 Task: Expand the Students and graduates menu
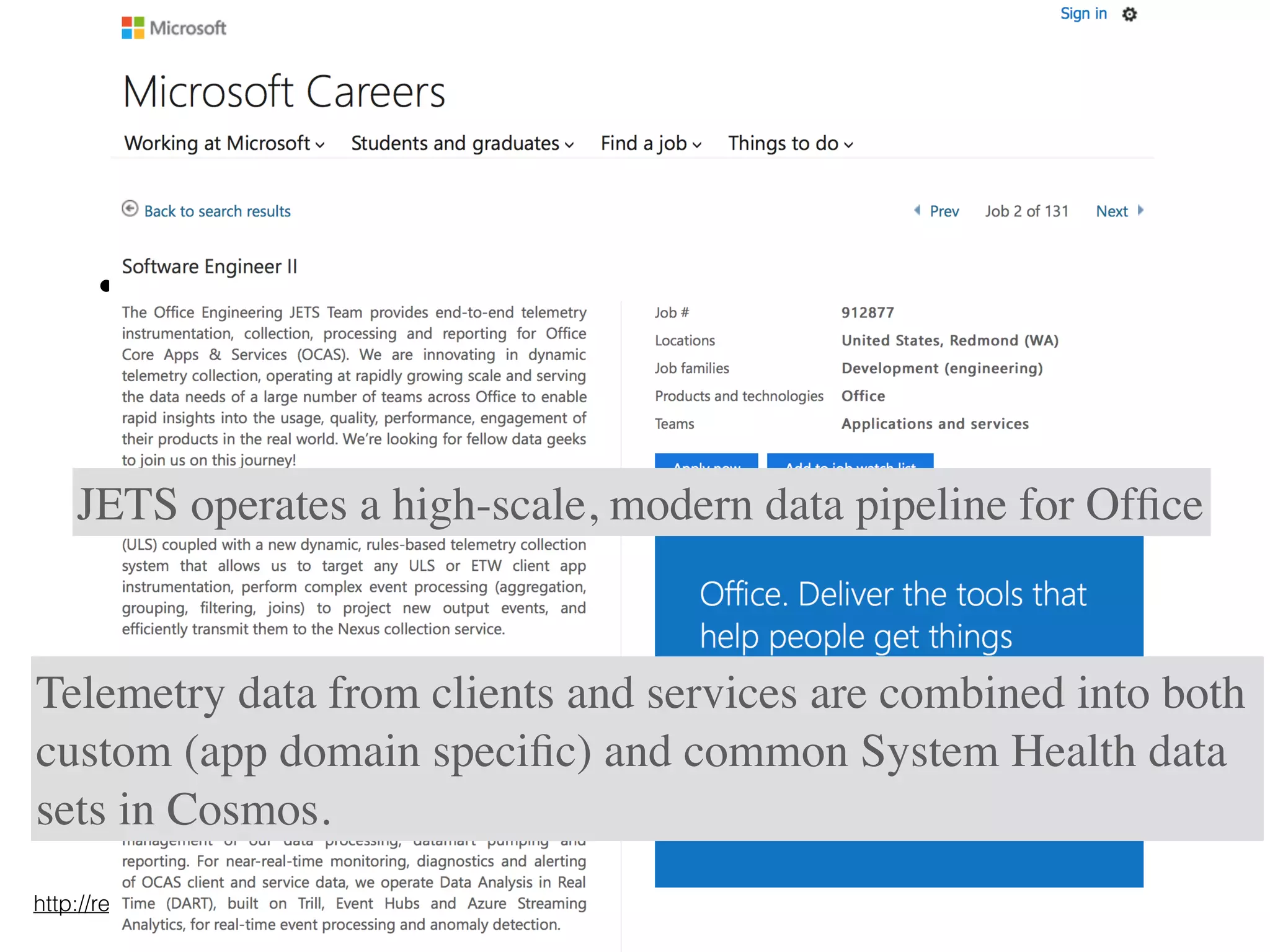tap(462, 143)
